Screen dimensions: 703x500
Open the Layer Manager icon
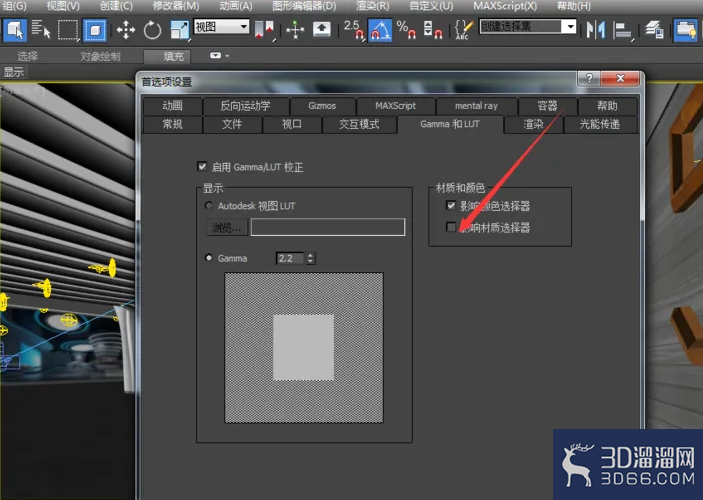(655, 30)
